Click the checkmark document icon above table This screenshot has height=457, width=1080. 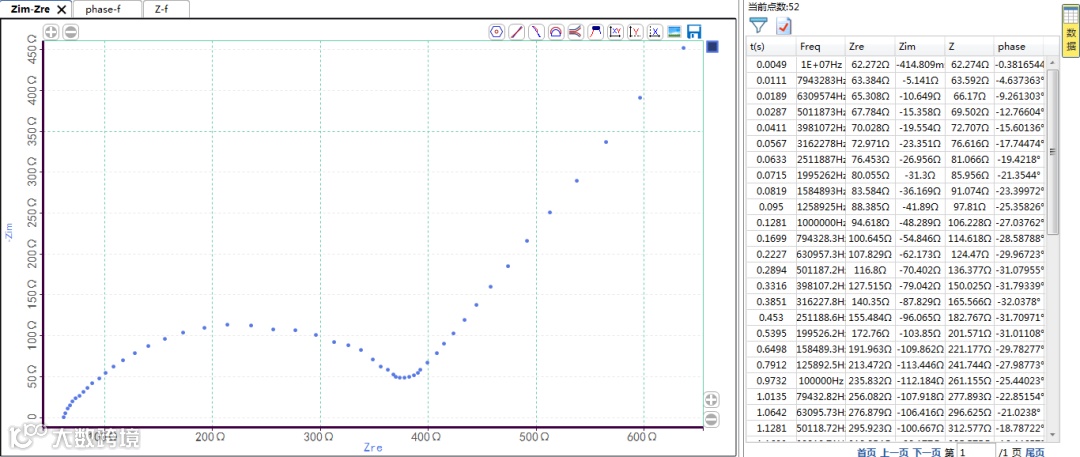point(783,25)
